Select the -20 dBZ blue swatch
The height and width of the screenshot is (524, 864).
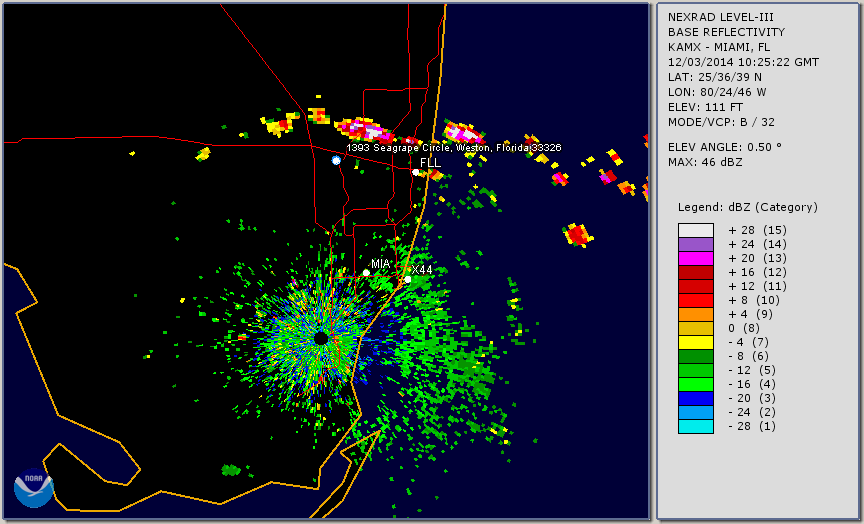tap(695, 398)
